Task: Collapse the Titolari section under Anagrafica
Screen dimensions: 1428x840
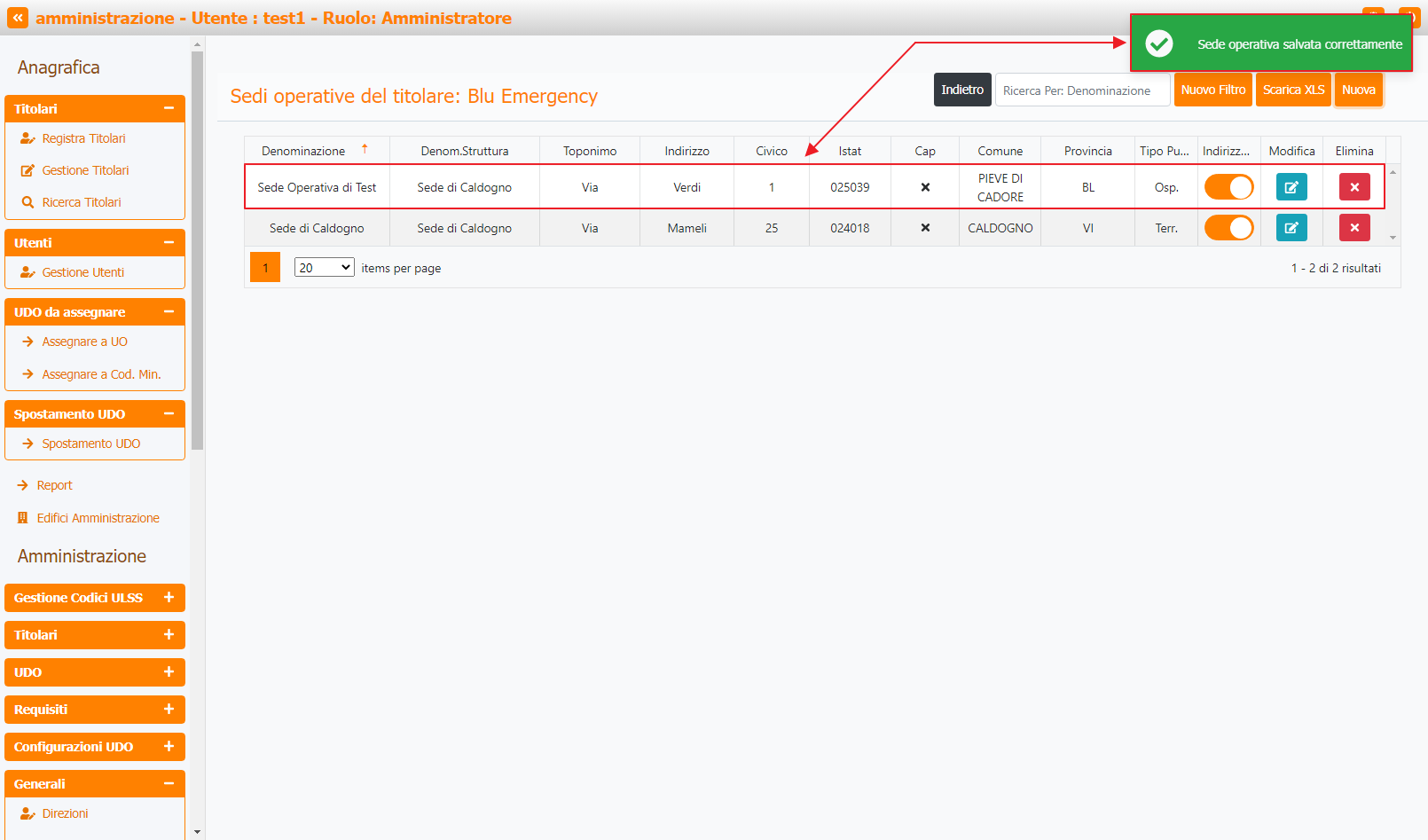Action: click(169, 108)
